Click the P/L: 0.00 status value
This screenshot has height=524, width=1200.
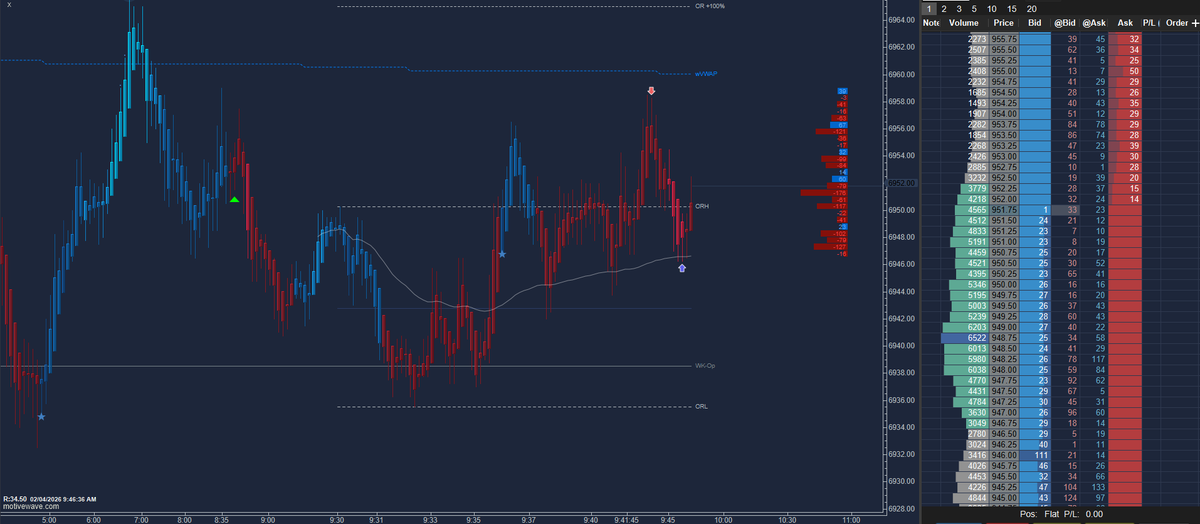1082,513
